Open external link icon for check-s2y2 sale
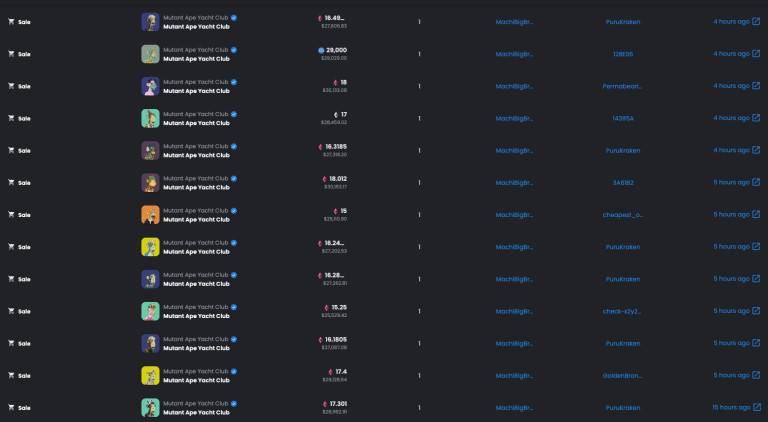Screen dimensions: 768x422 point(756,311)
